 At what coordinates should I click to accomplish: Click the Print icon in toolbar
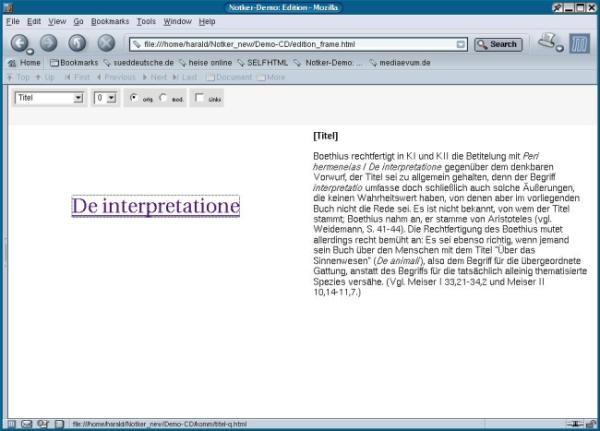pyautogui.click(x=548, y=42)
